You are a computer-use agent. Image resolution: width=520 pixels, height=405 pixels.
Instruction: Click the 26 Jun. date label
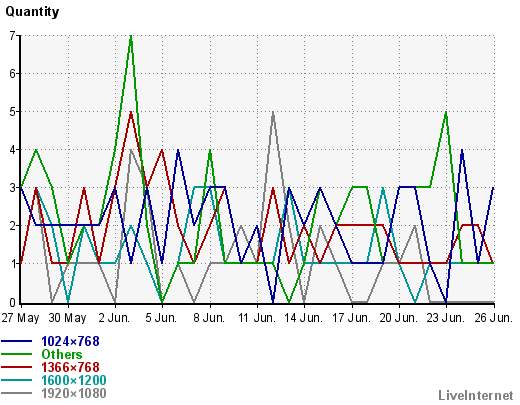493,318
